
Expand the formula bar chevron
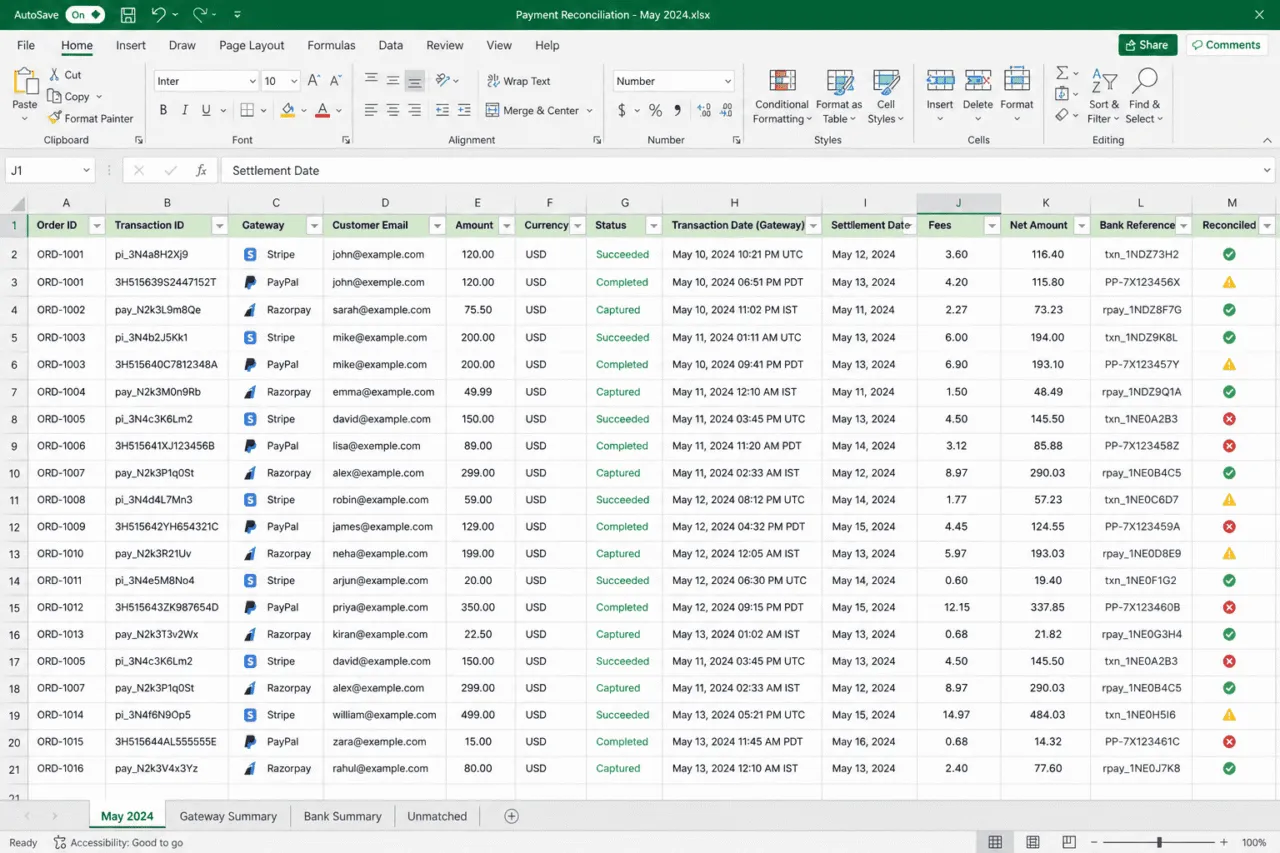[x=1267, y=170]
